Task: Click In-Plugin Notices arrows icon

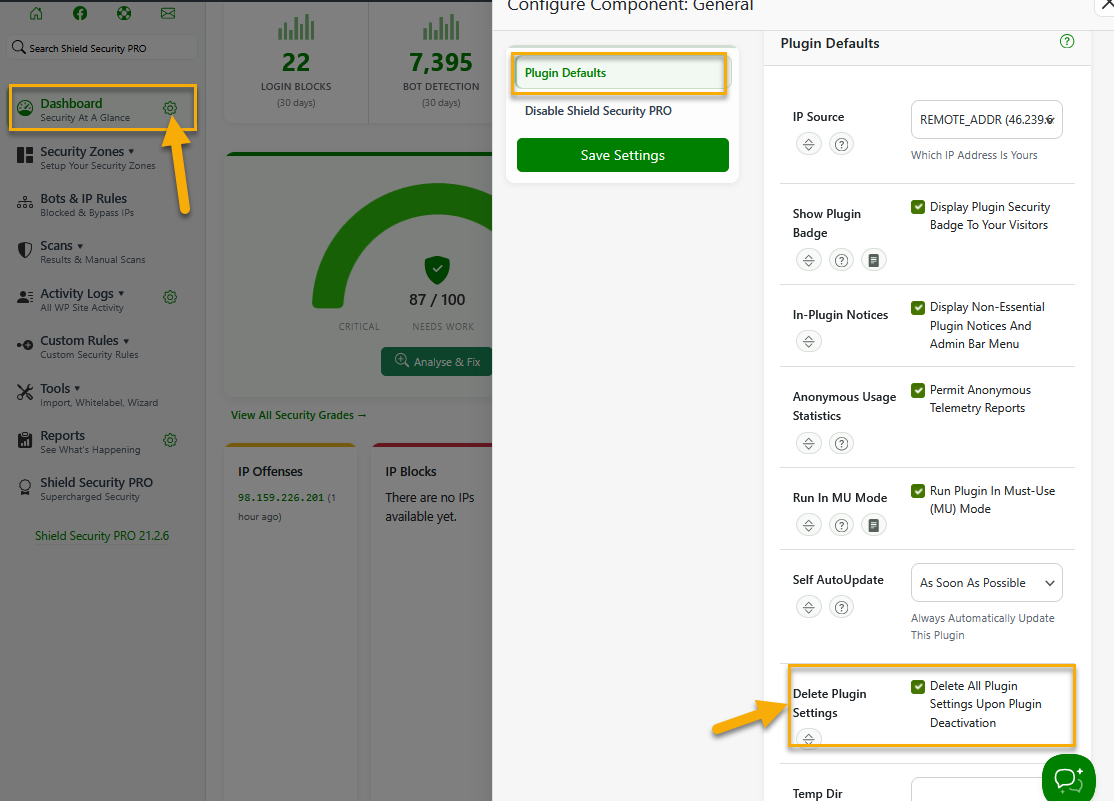Action: pyautogui.click(x=809, y=342)
